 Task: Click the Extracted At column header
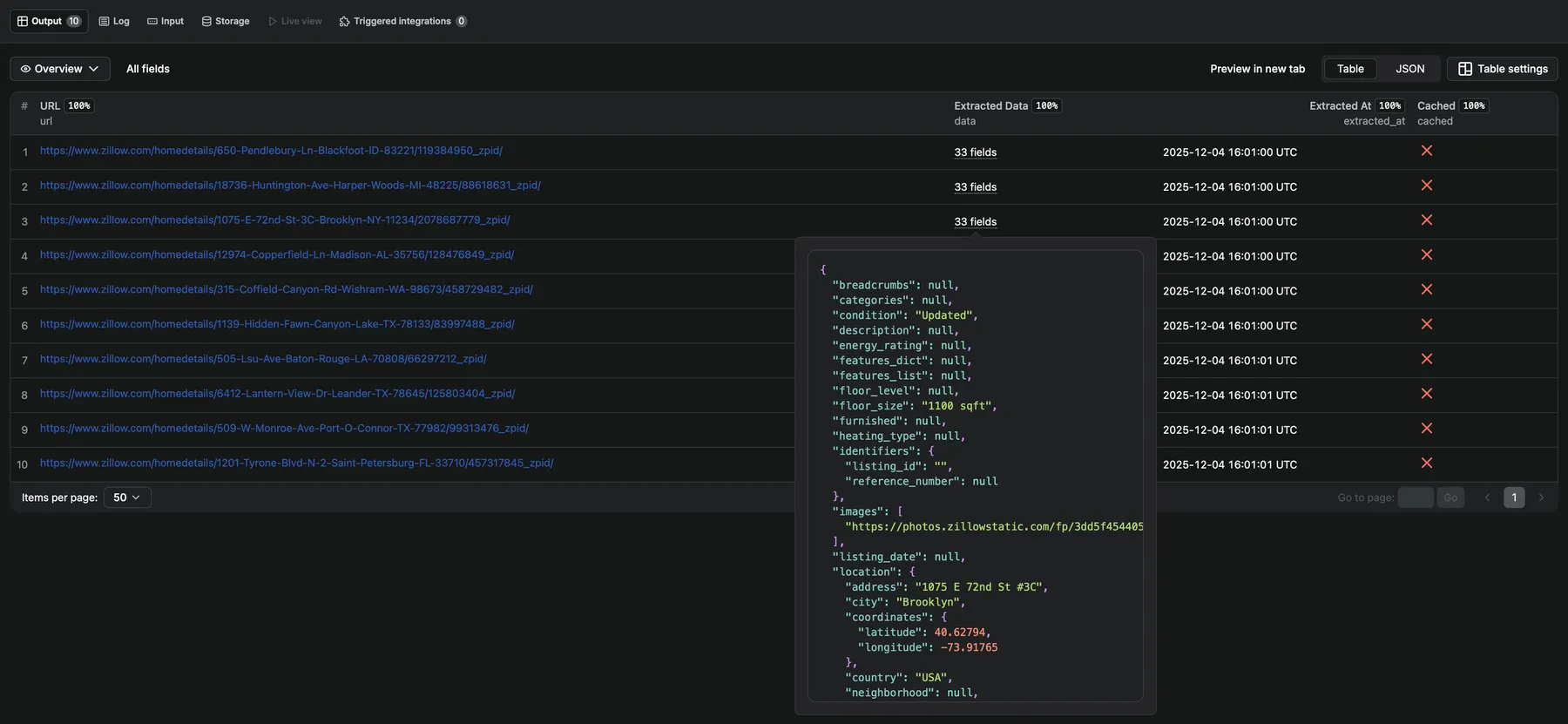pyautogui.click(x=1340, y=106)
